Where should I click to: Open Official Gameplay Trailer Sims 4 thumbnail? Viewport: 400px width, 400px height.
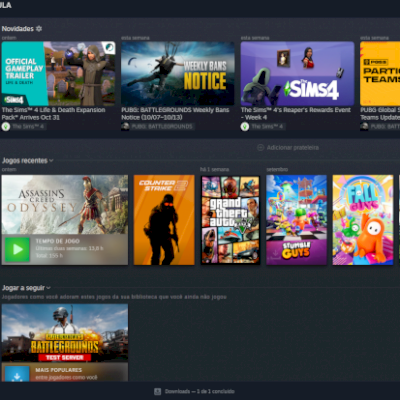tap(58, 74)
